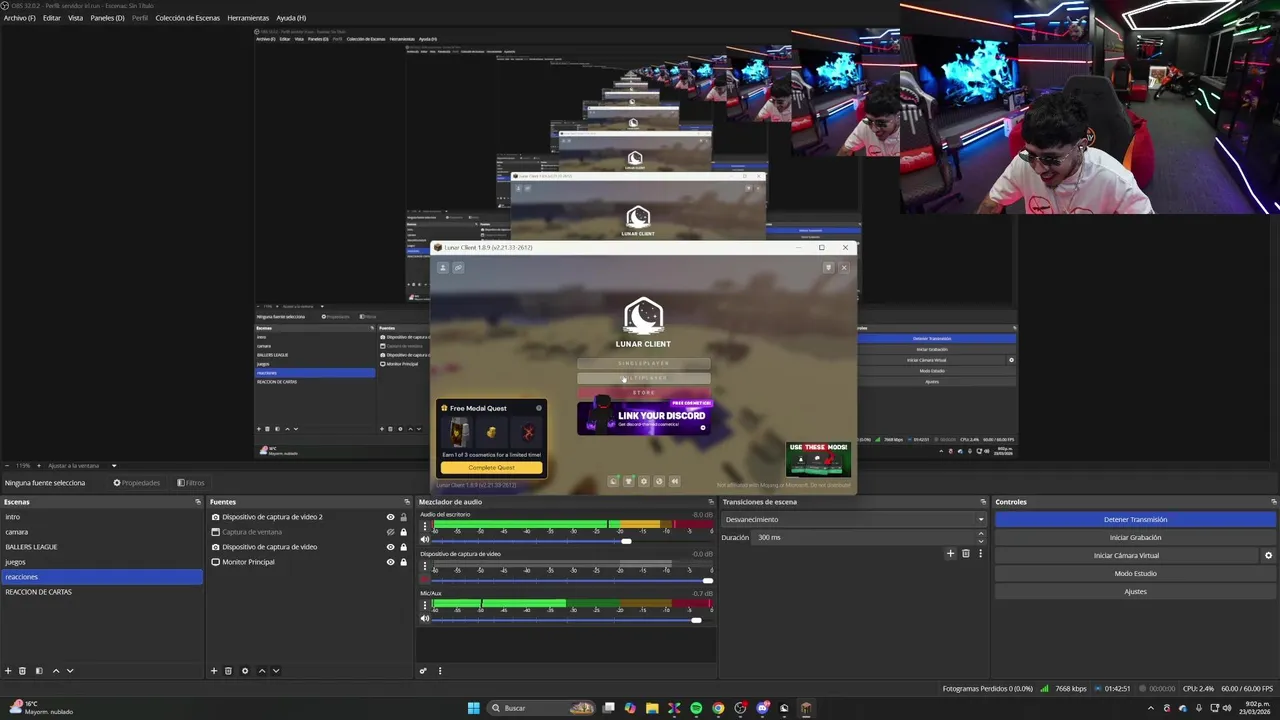Open Spotify from the taskbar
The height and width of the screenshot is (720, 1280).
pos(696,708)
